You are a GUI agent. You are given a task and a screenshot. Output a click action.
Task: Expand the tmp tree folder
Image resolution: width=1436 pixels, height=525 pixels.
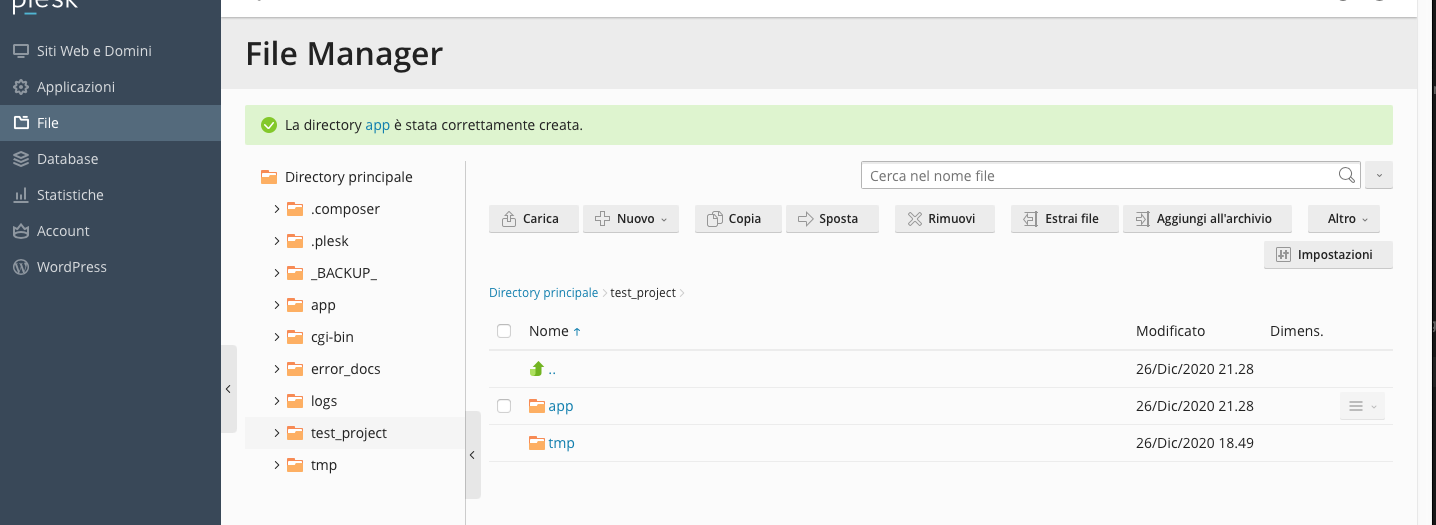click(277, 465)
